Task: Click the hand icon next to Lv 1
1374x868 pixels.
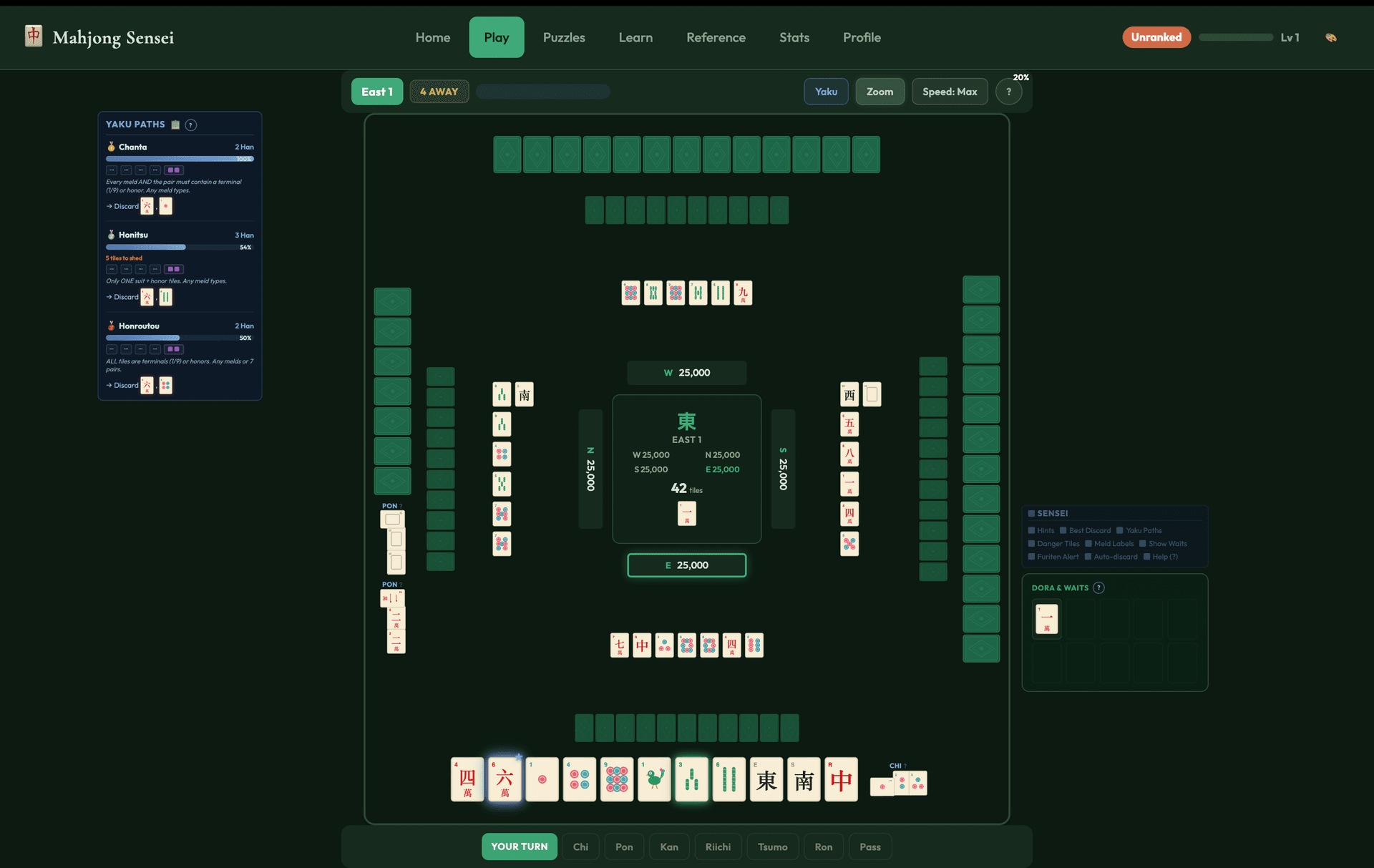Action: (1330, 37)
